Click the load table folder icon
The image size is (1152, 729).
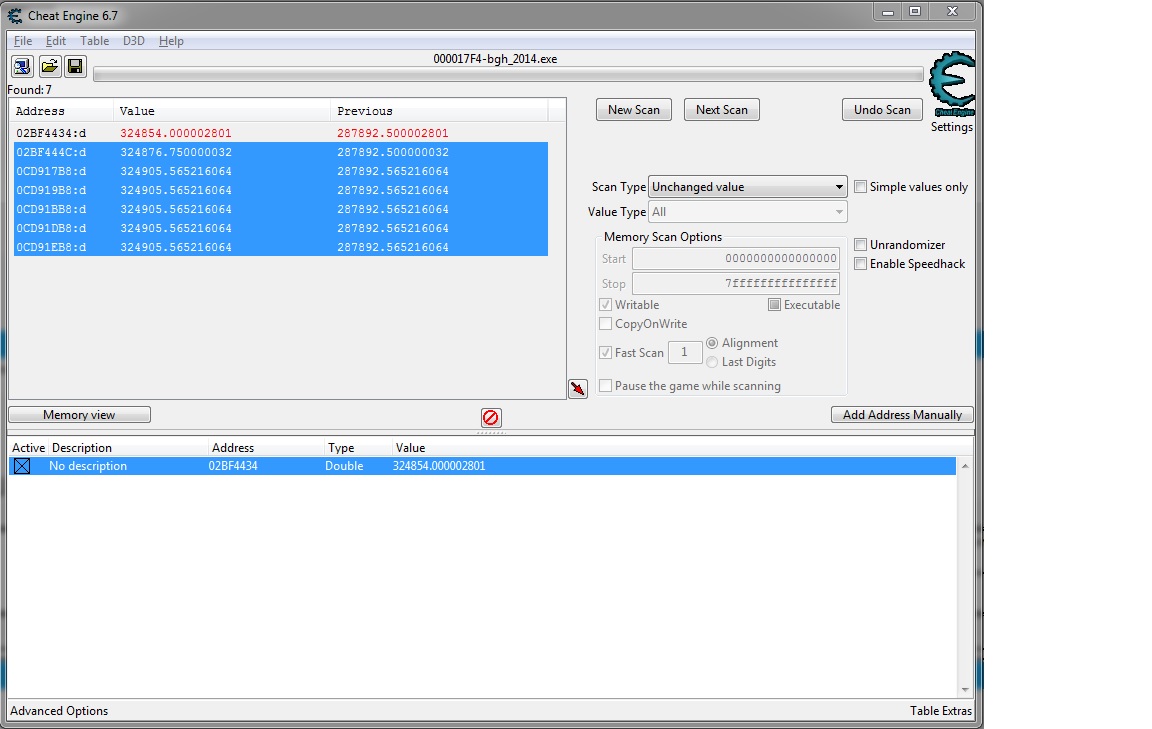point(49,67)
